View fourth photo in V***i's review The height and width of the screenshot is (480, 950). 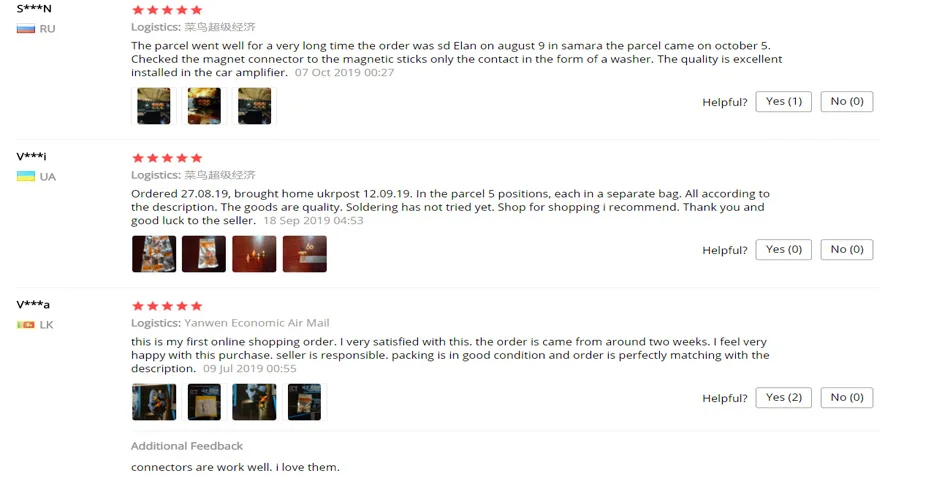305,254
